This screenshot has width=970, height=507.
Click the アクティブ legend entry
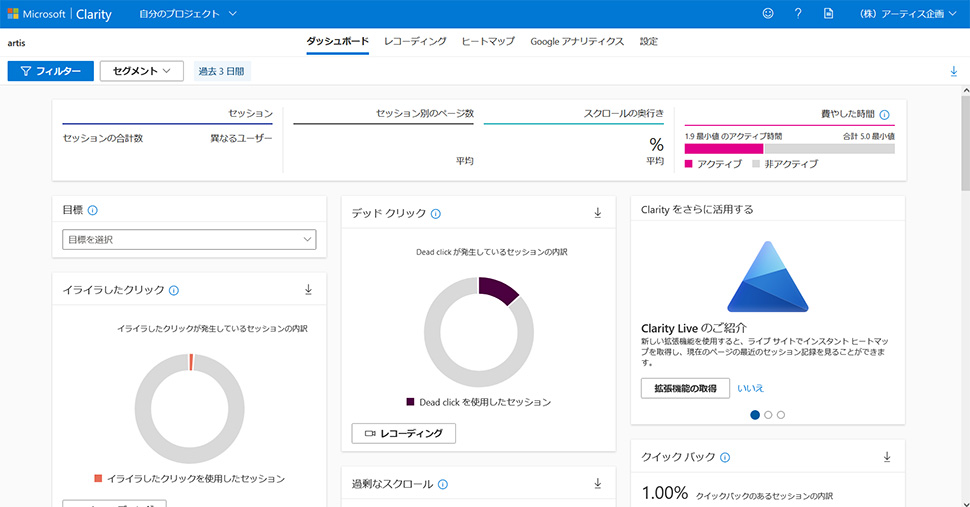pos(713,164)
